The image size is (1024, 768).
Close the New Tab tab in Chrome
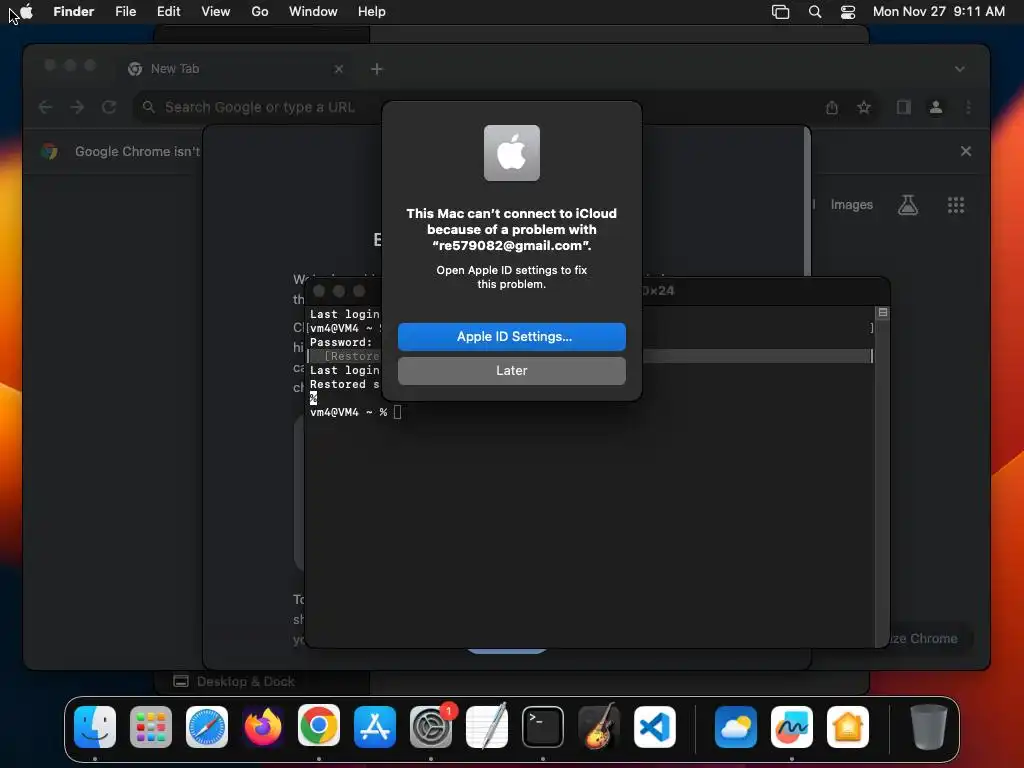(x=338, y=69)
